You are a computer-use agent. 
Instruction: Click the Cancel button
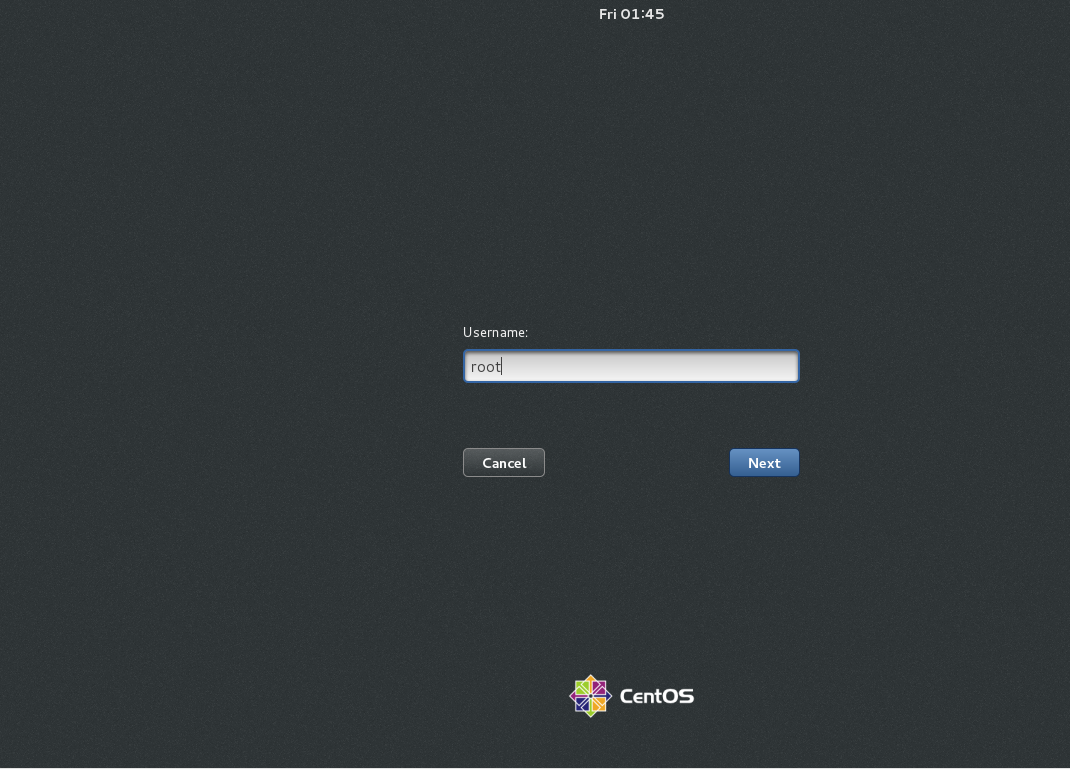504,463
